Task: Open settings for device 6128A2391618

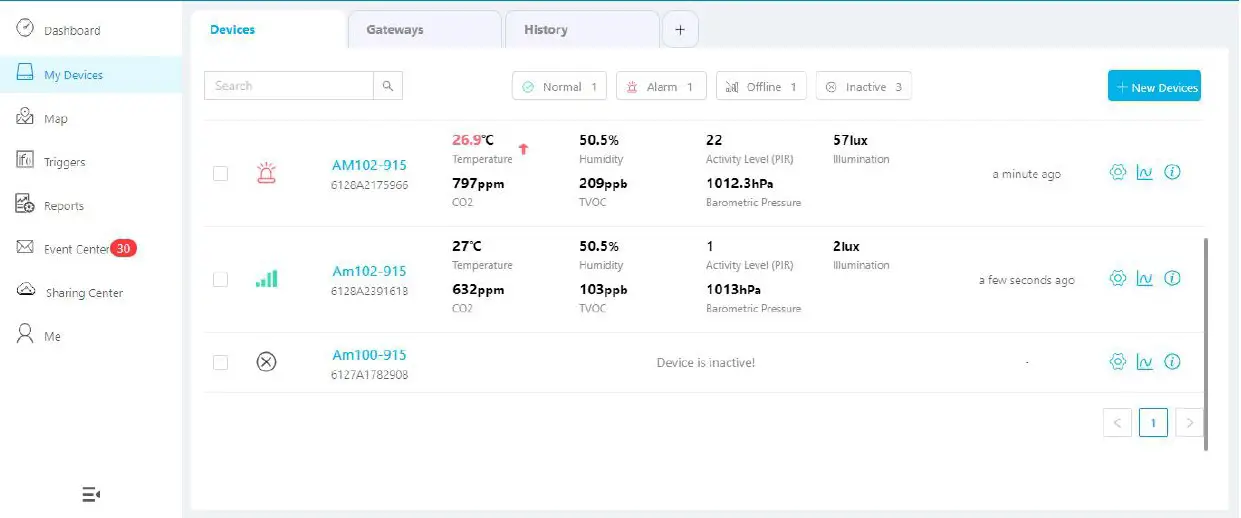Action: point(1118,278)
